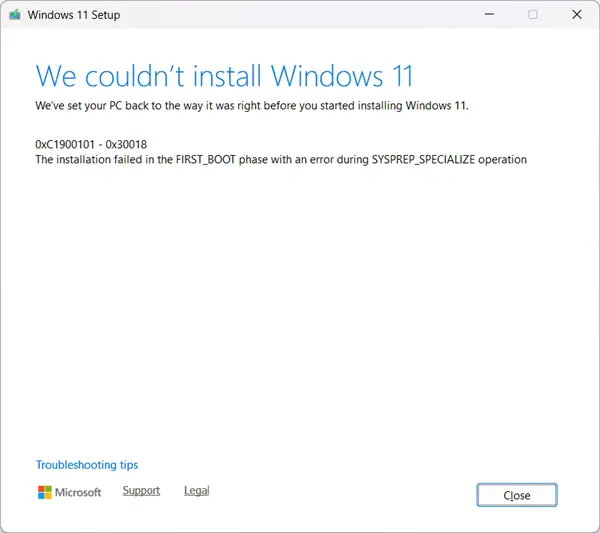600x533 pixels.
Task: Click the Microsoft wordmark text
Action: (x=78, y=492)
